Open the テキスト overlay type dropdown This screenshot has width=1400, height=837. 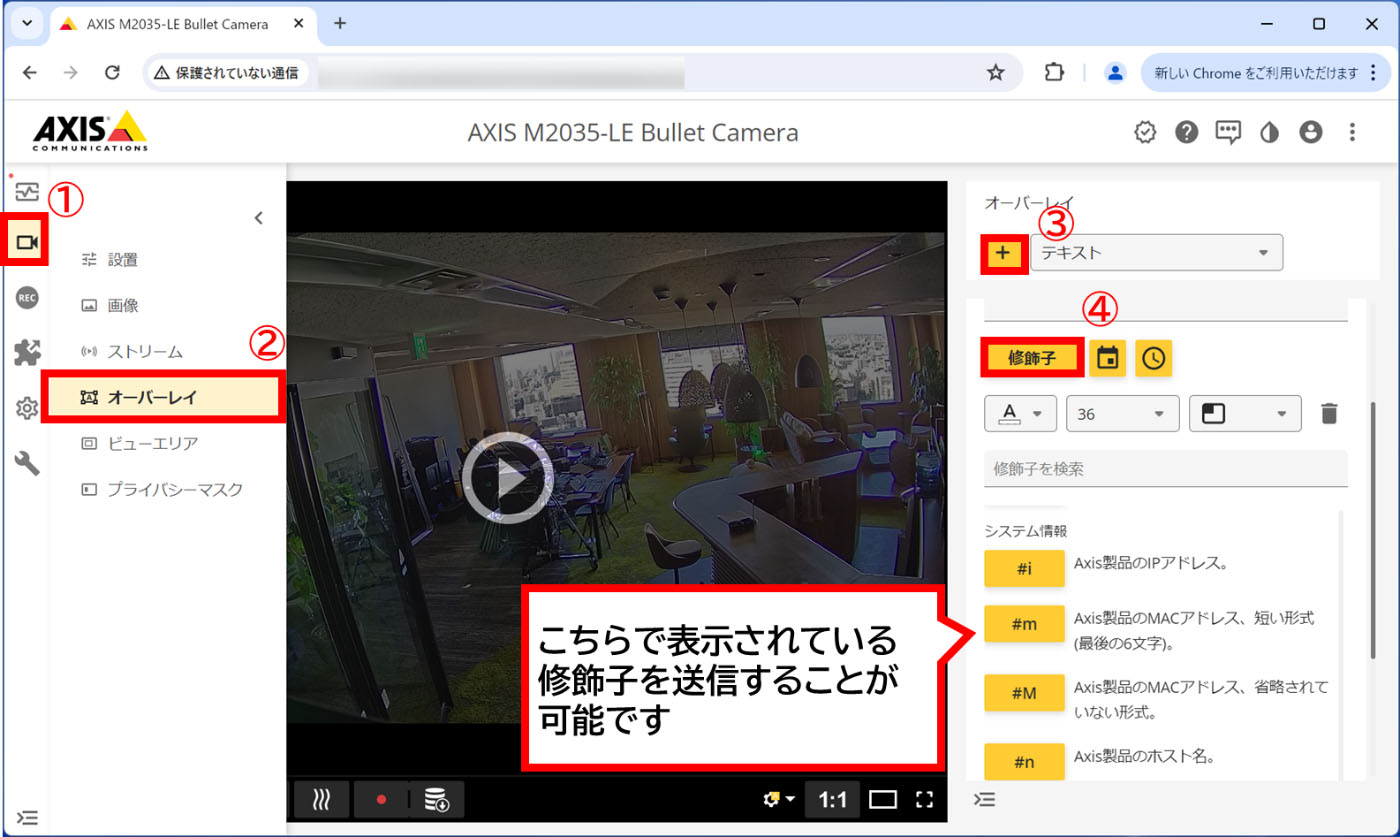pyautogui.click(x=1156, y=253)
